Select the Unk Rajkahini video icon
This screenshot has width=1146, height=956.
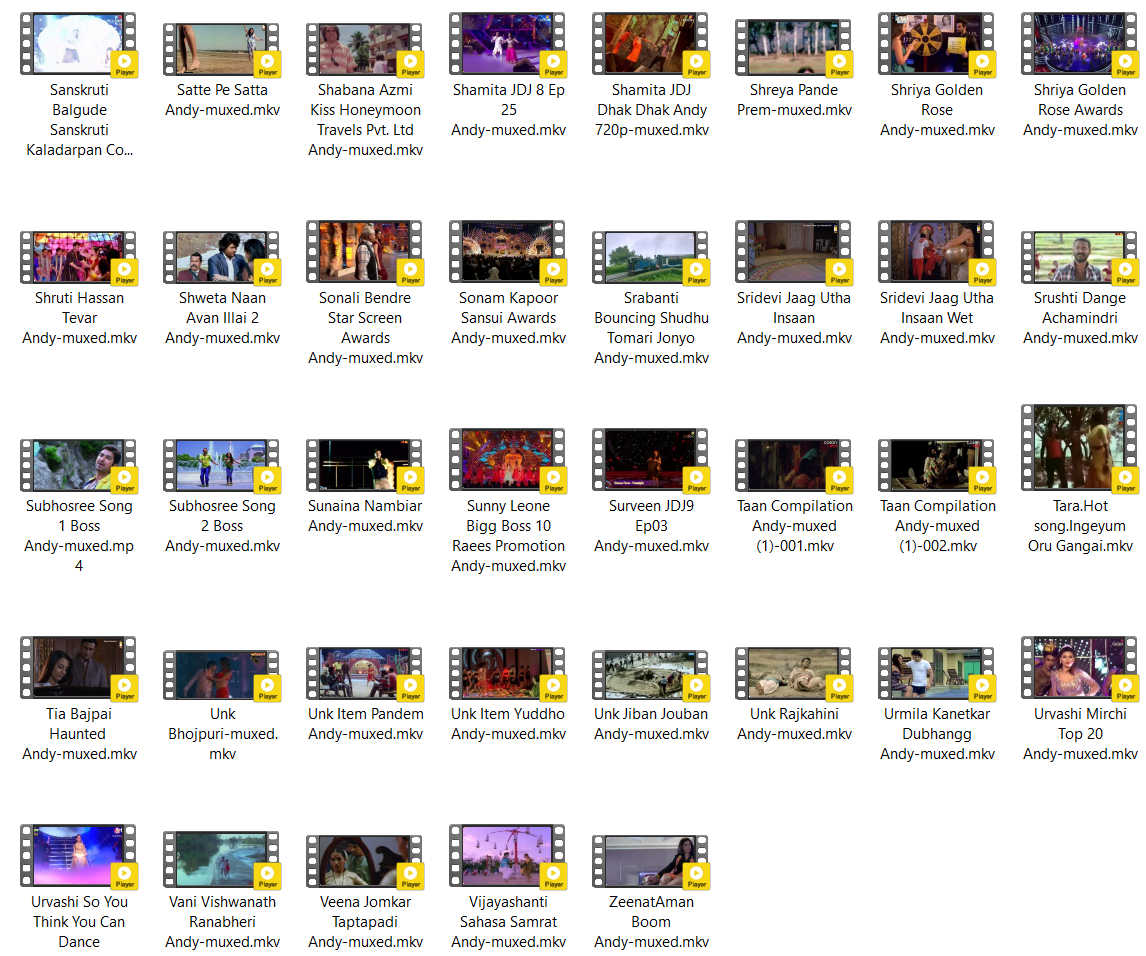794,673
